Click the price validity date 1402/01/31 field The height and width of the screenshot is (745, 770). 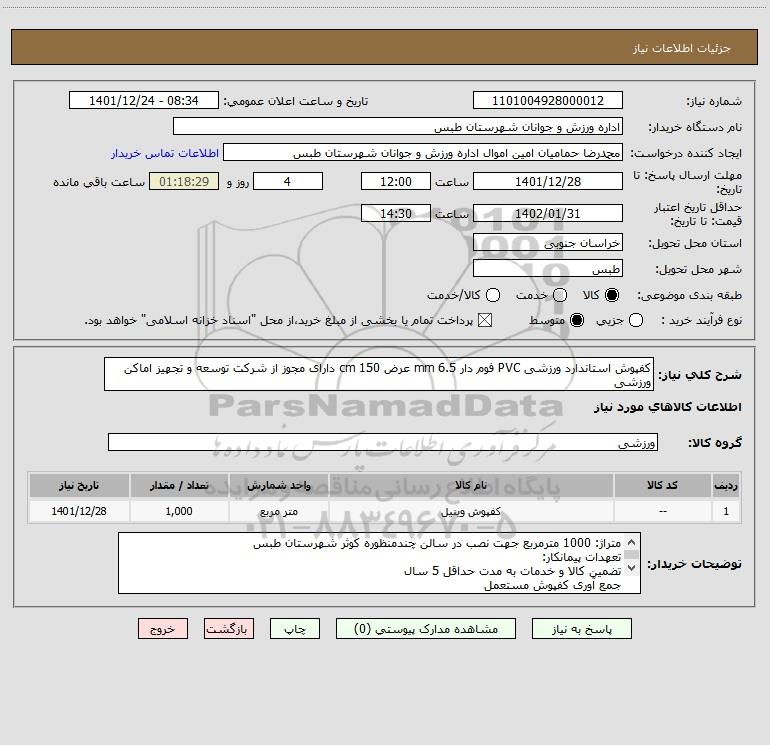point(548,214)
